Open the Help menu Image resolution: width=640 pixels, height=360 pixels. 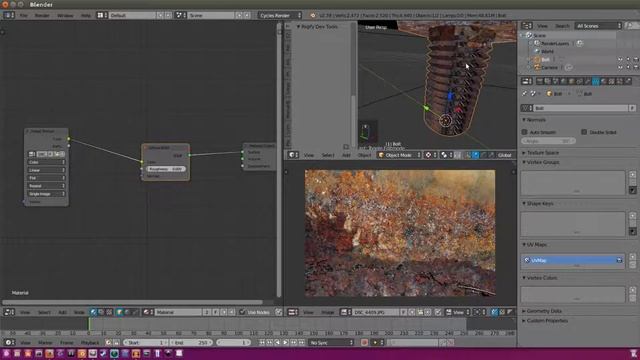86,15
